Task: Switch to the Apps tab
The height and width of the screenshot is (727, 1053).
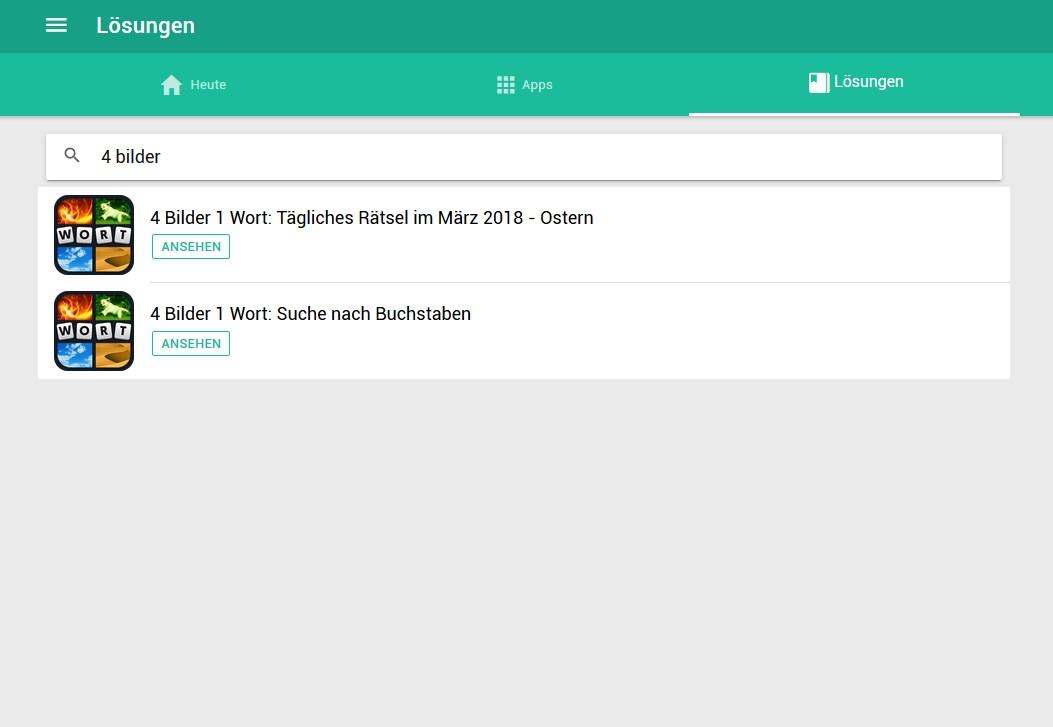Action: (x=524, y=85)
